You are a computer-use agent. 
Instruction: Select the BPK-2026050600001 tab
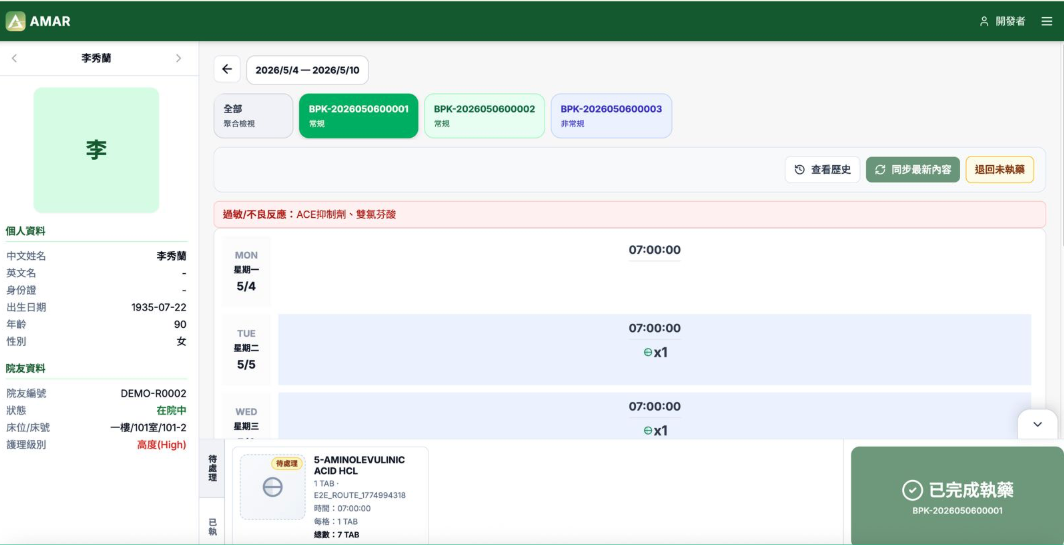tap(358, 115)
